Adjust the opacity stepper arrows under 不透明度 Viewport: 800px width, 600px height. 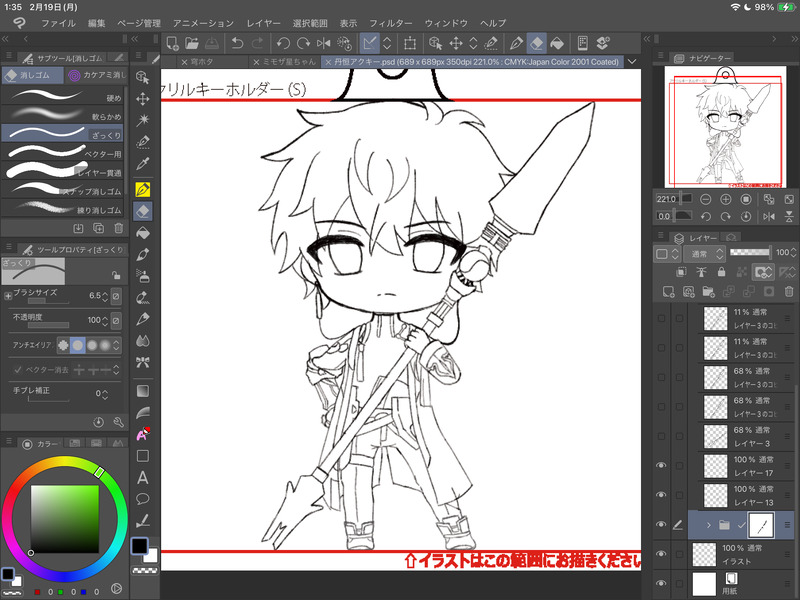point(105,320)
